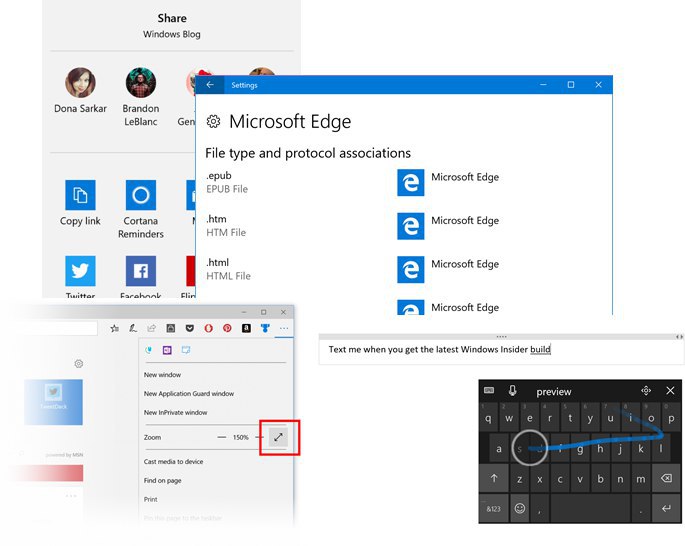The image size is (685, 546).
Task: Choose Print in Edge menu
Action: pos(151,499)
